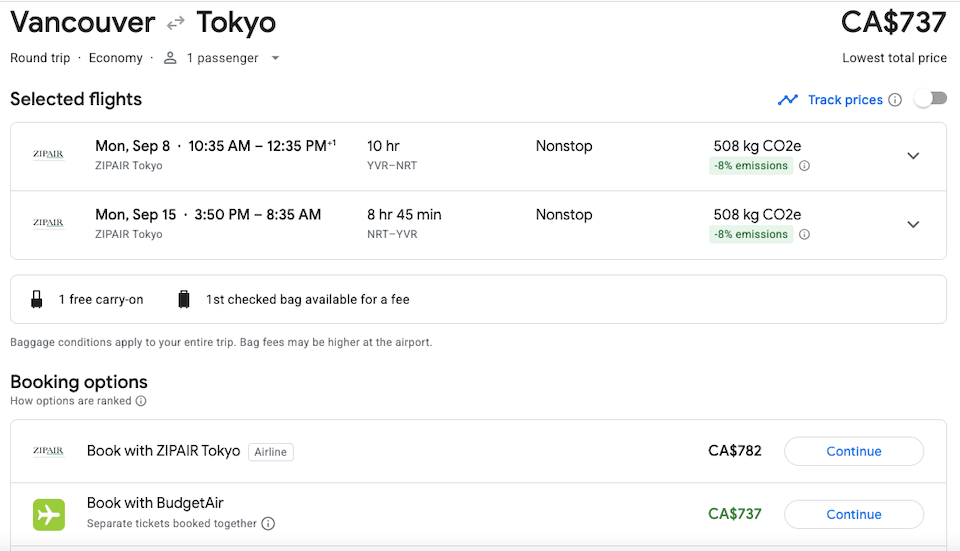Toggle the Track prices switch
Image resolution: width=960 pixels, height=551 pixels.
(x=931, y=99)
